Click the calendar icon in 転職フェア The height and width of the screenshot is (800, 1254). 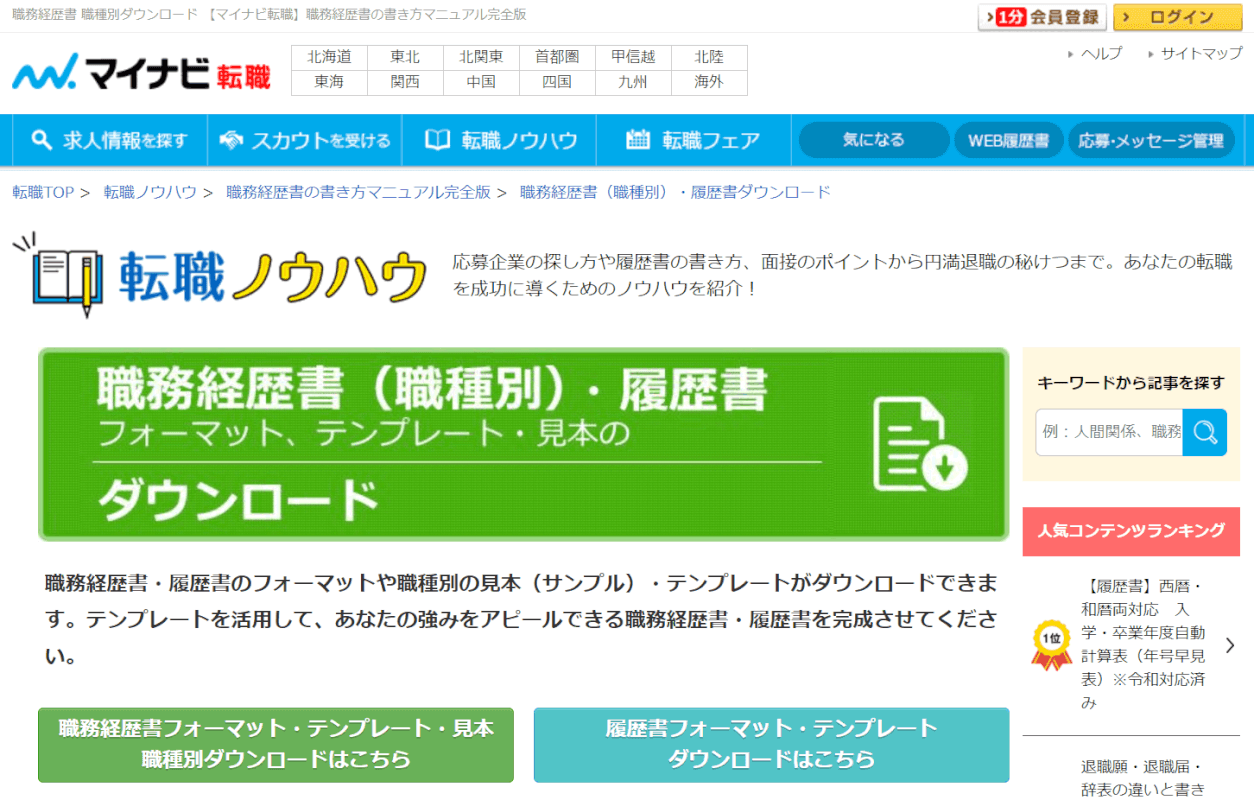pyautogui.click(x=638, y=140)
